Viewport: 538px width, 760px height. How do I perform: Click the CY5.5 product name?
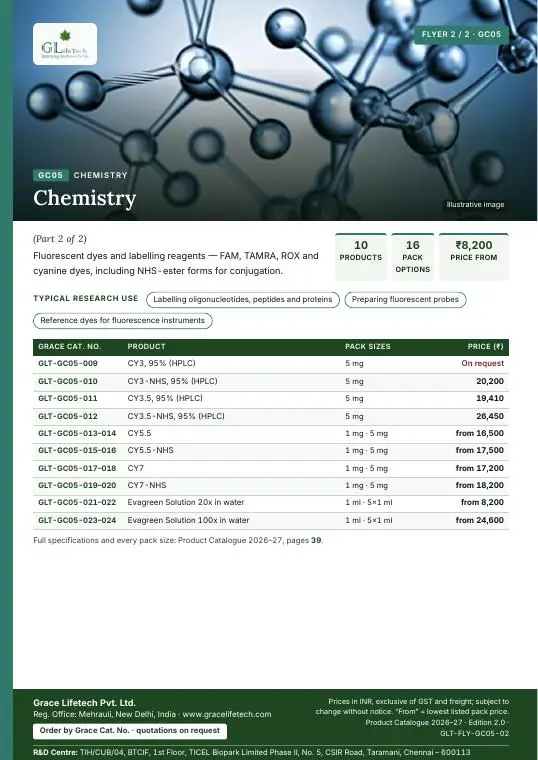(139, 433)
